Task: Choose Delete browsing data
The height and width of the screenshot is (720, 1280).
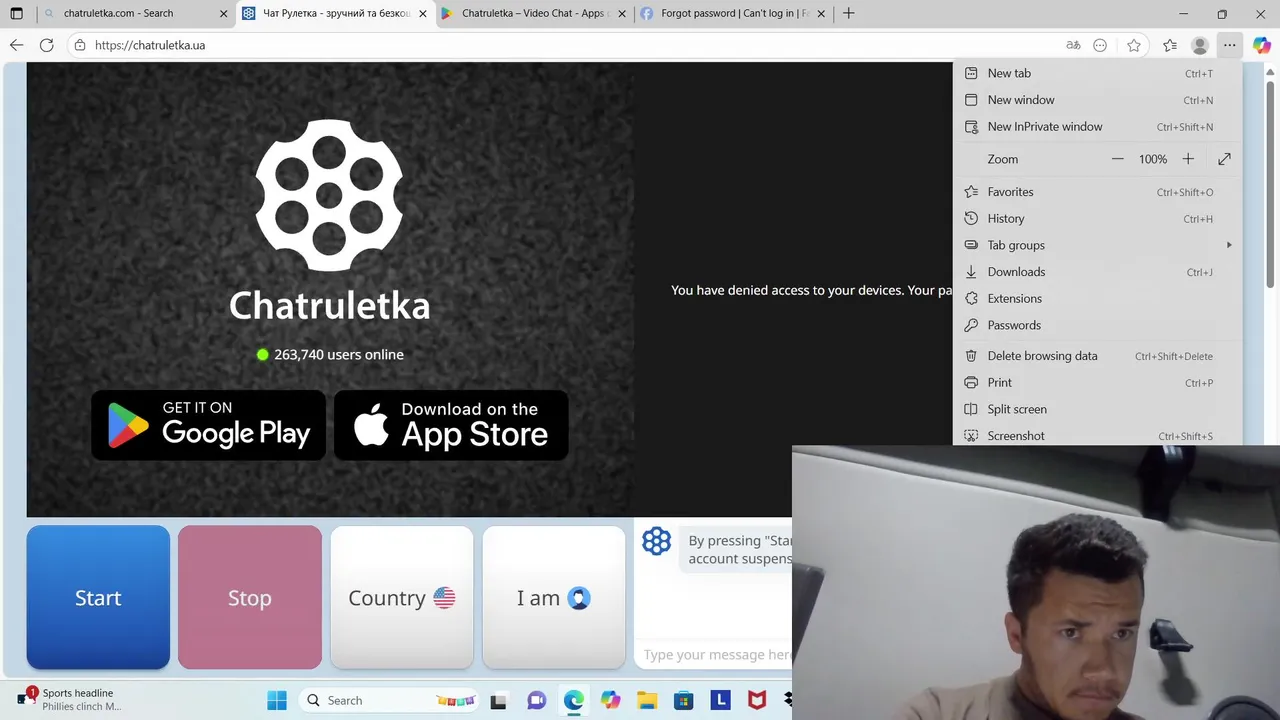Action: pyautogui.click(x=1097, y=356)
